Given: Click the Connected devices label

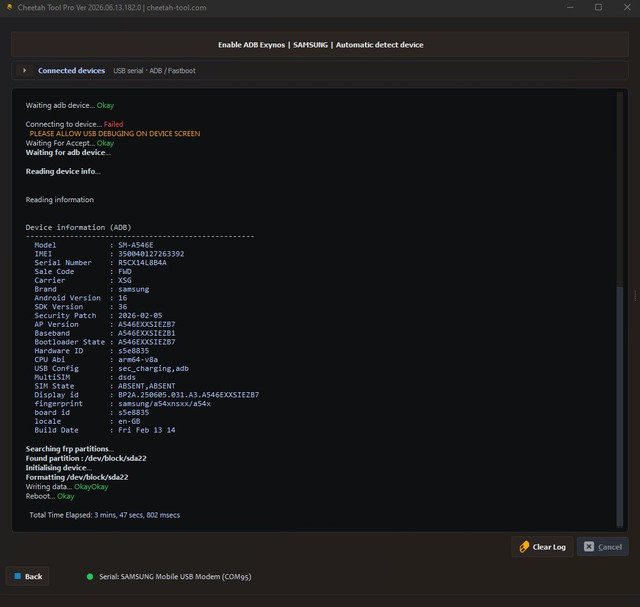Looking at the screenshot, I should [x=71, y=71].
